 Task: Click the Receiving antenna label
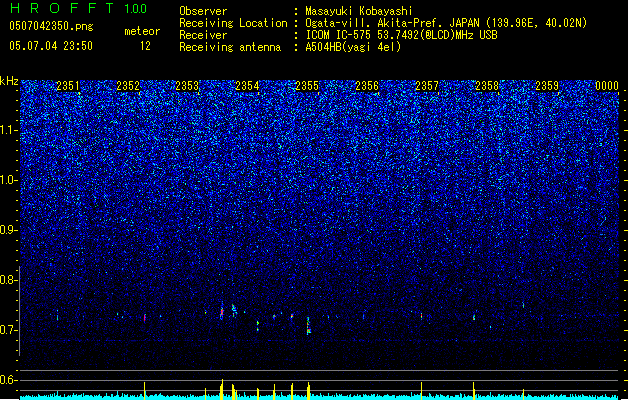click(x=230, y=47)
